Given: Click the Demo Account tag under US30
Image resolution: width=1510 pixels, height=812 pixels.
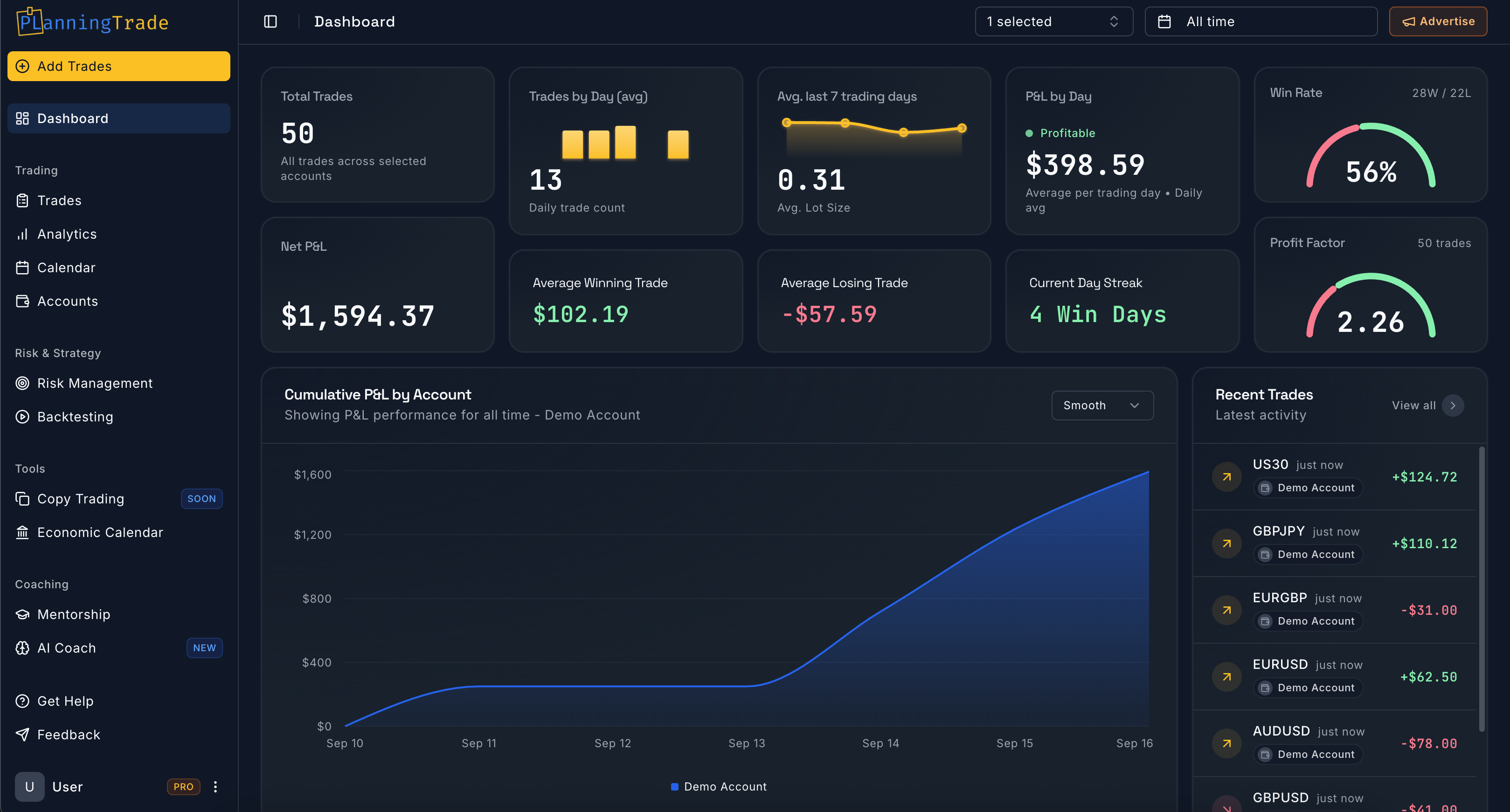Looking at the screenshot, I should (x=1308, y=488).
